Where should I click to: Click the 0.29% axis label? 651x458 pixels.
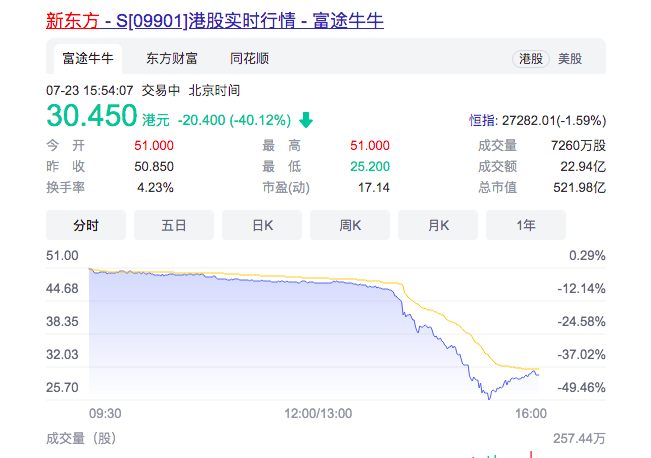coord(587,255)
